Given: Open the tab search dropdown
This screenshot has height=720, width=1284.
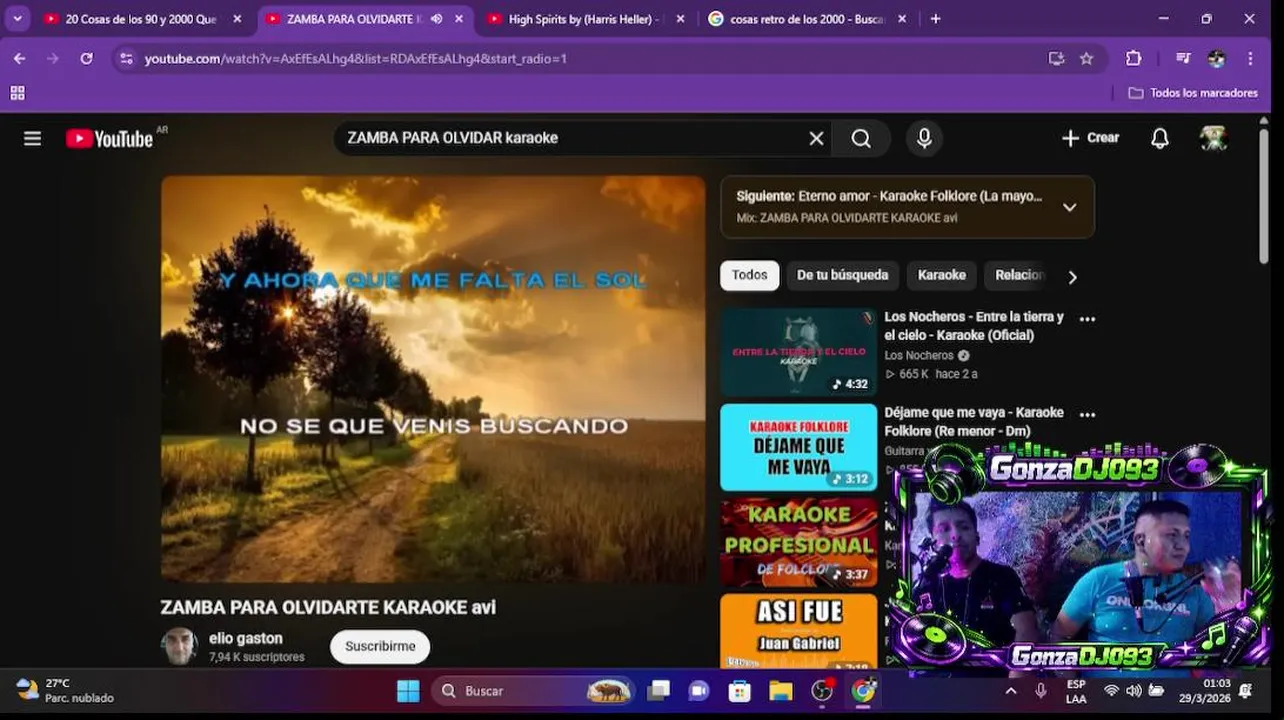Looking at the screenshot, I should pyautogui.click(x=17, y=19).
